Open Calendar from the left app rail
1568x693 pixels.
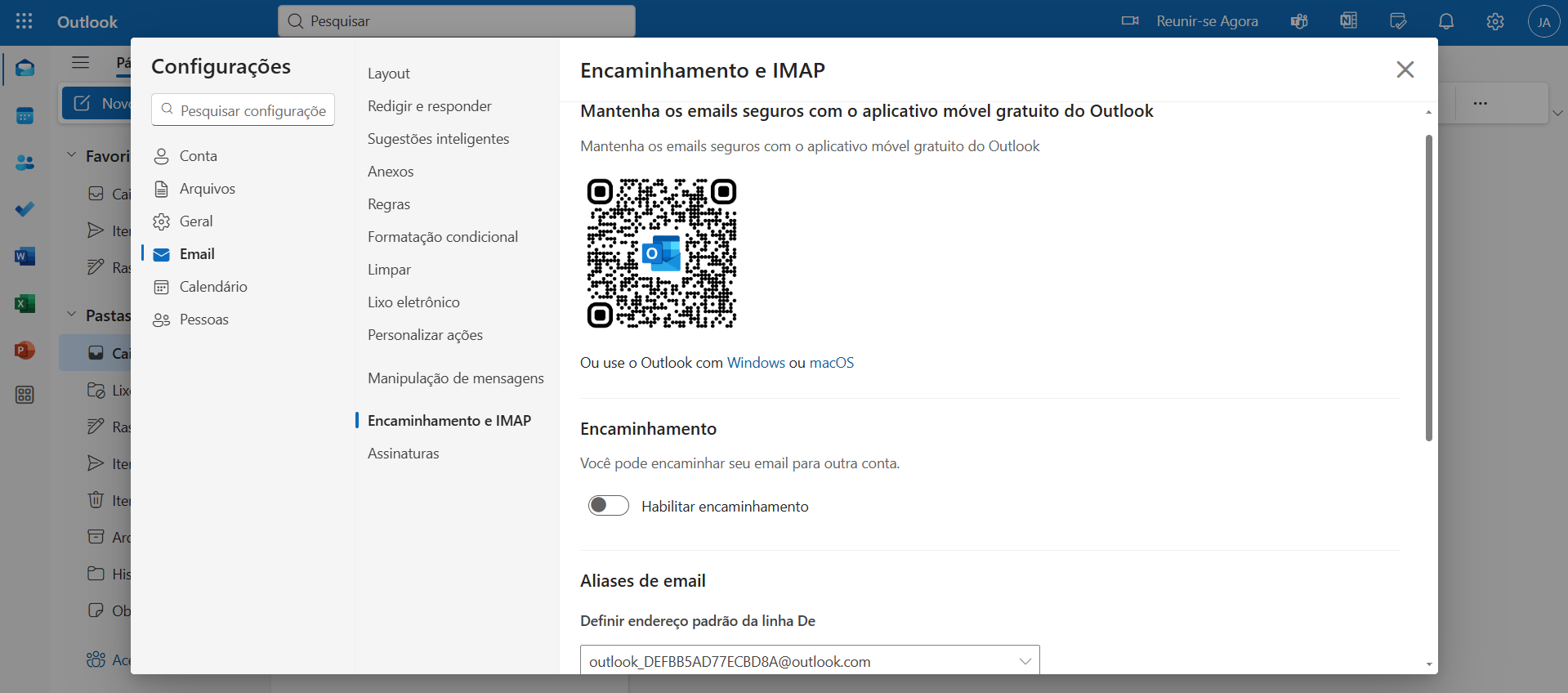click(x=25, y=116)
